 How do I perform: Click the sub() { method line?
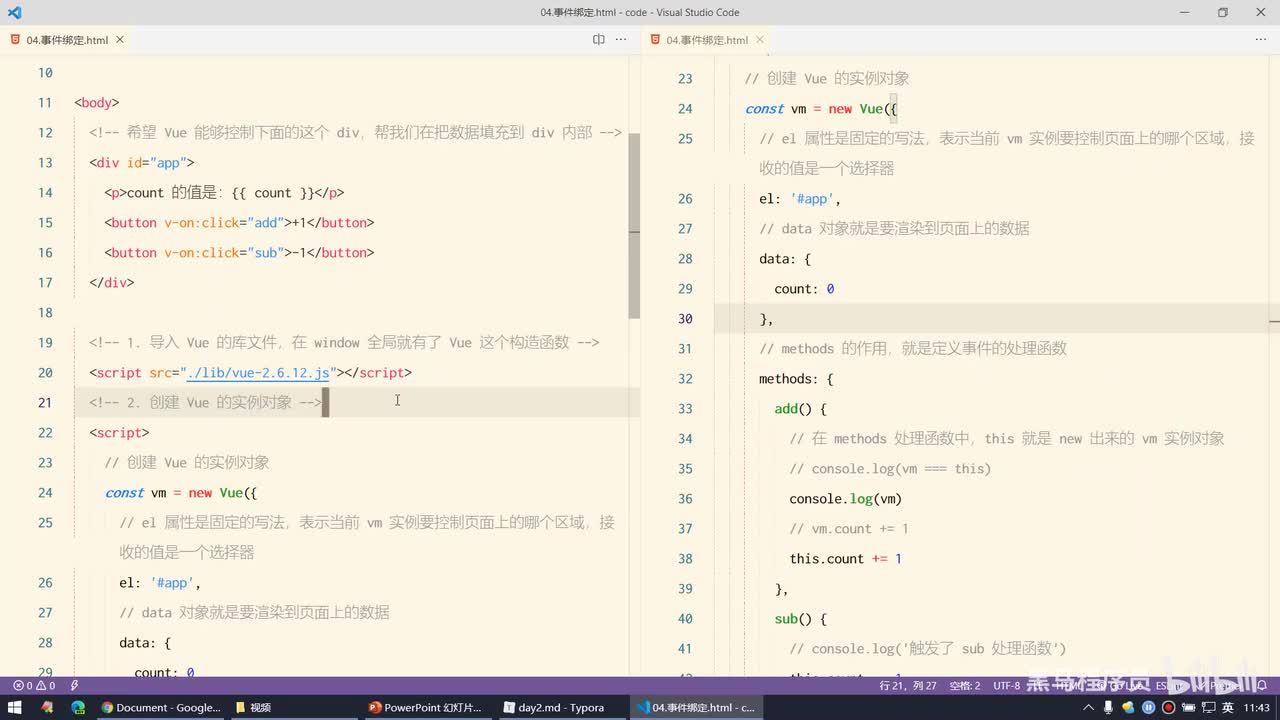coord(800,618)
